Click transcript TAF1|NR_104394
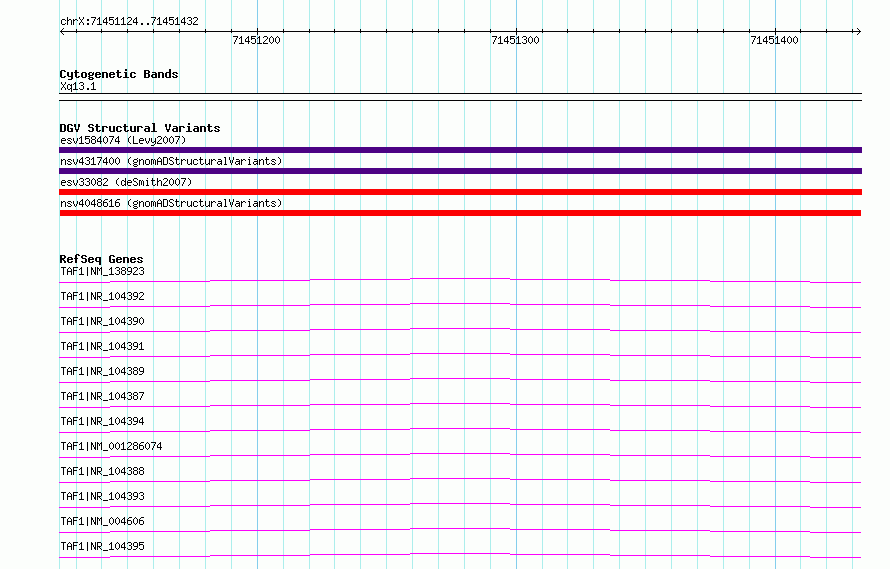The image size is (890, 569). tap(102, 421)
